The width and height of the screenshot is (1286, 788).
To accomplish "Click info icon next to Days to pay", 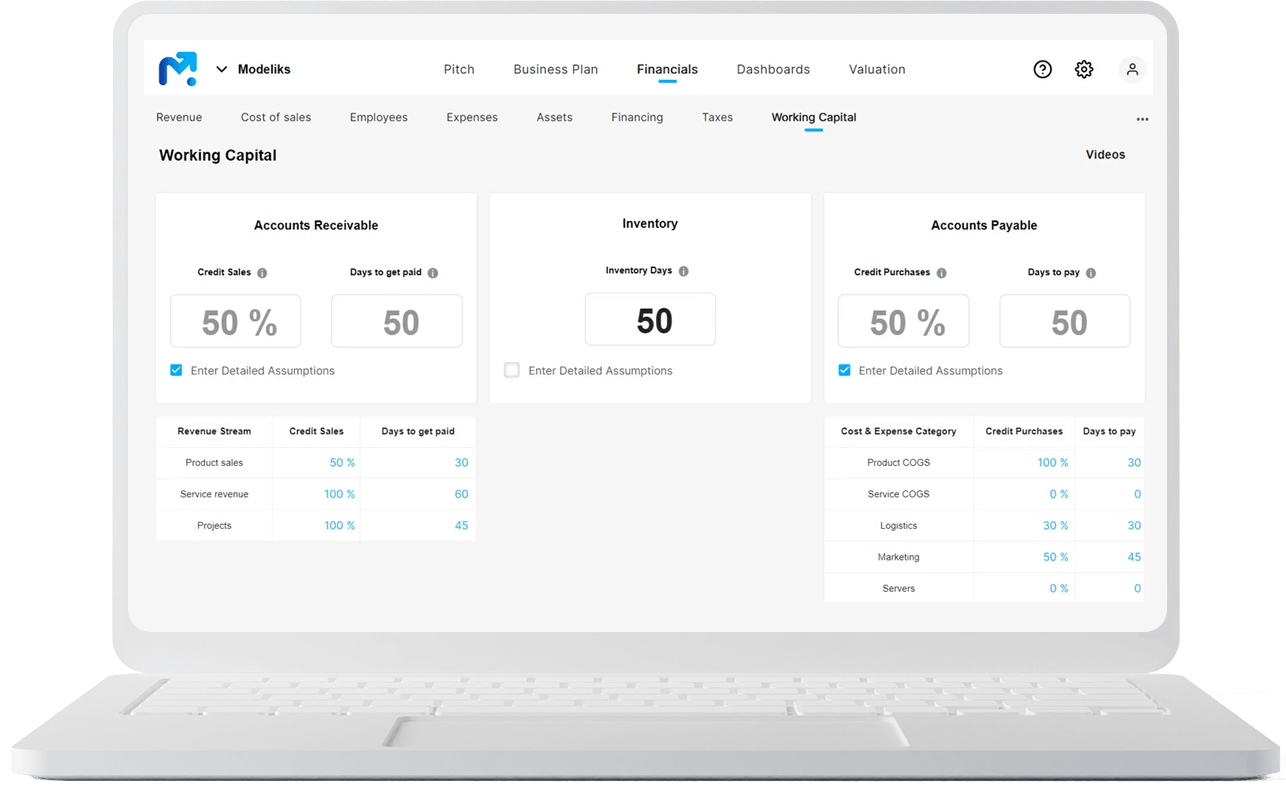I will coord(1091,273).
